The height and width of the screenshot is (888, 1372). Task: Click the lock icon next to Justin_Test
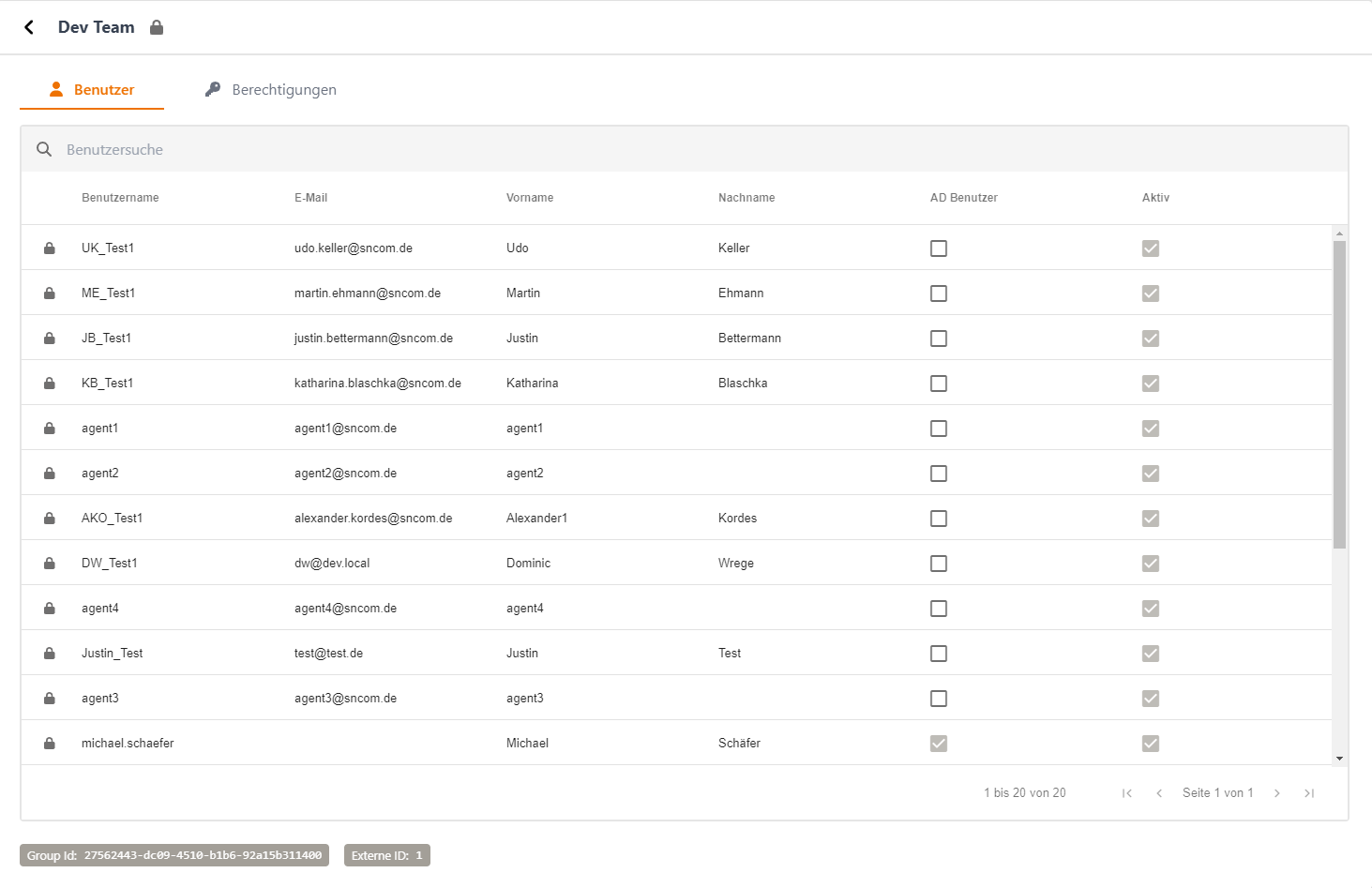(50, 654)
